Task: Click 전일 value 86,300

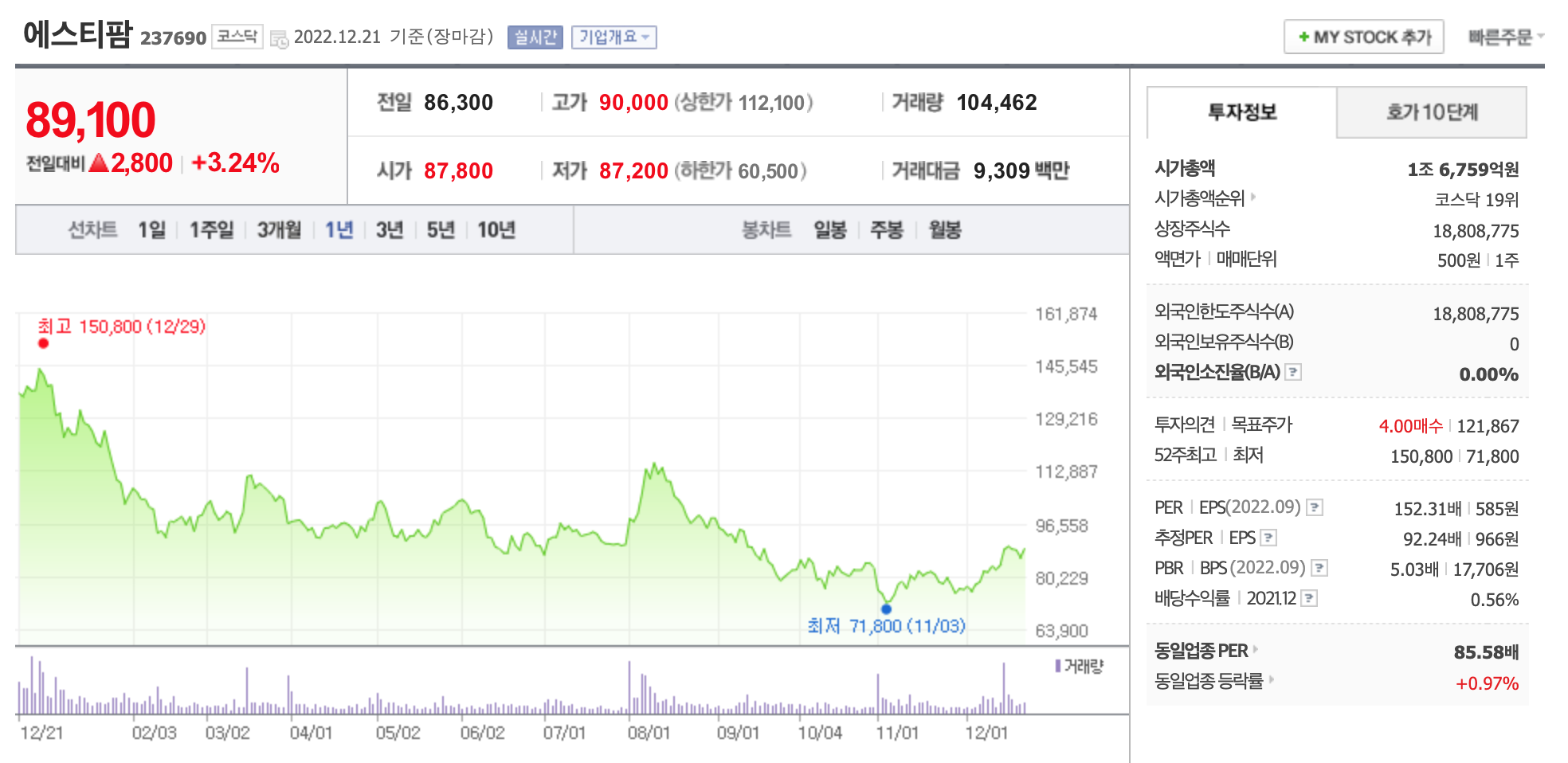Action: 458,103
